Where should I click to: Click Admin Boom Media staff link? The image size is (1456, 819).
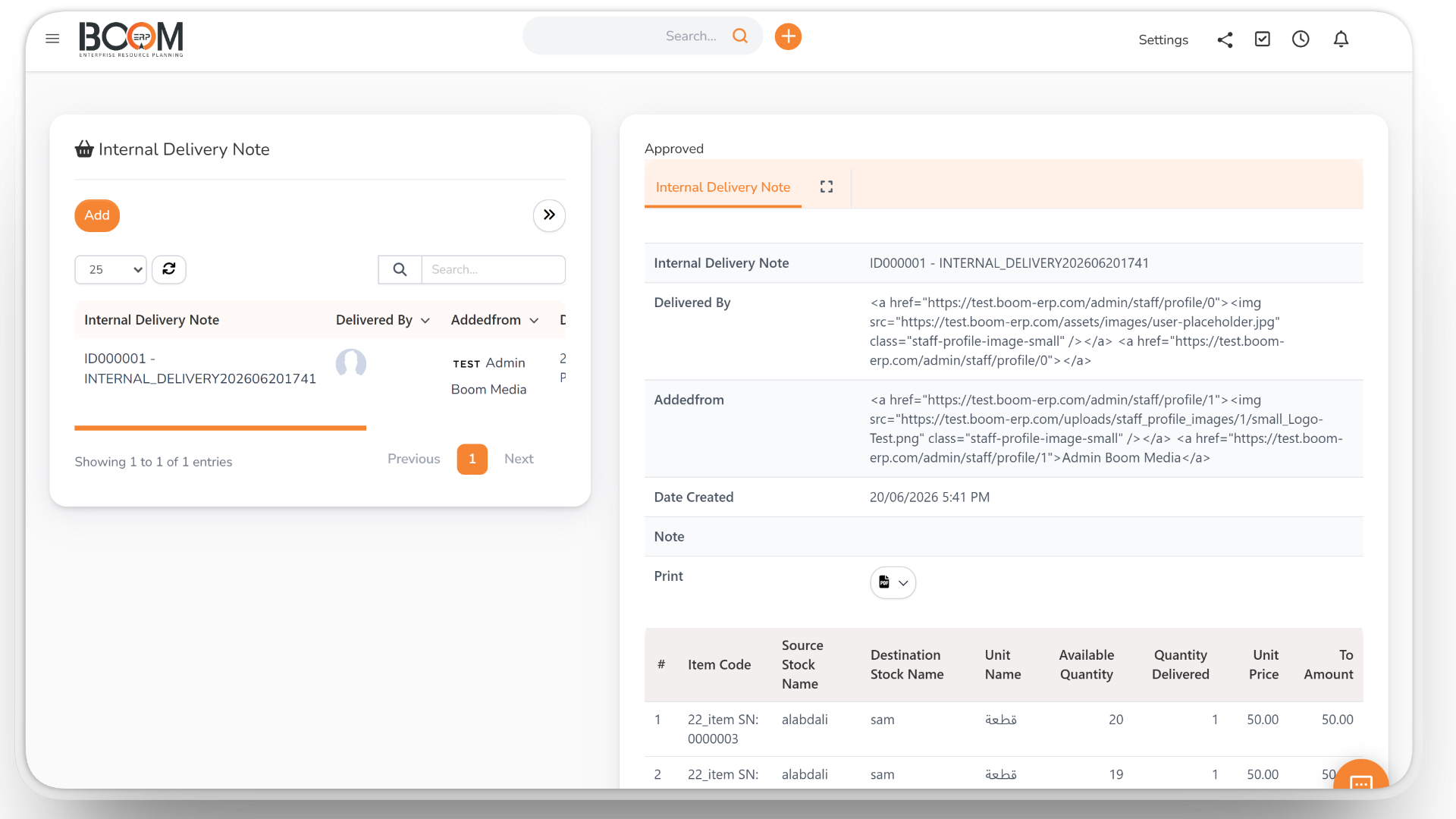pyautogui.click(x=488, y=376)
